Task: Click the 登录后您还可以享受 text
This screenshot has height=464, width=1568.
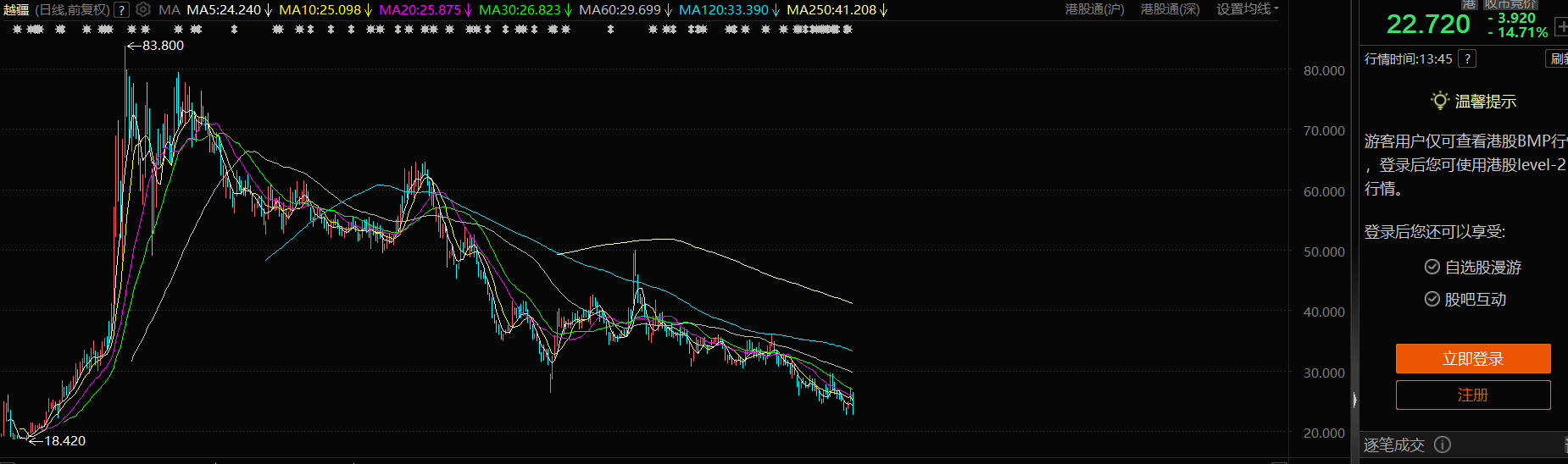Action: (1434, 232)
